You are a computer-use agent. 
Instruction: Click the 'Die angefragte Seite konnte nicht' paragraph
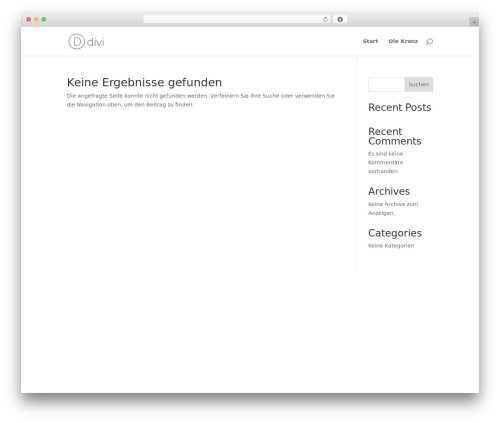(x=201, y=100)
